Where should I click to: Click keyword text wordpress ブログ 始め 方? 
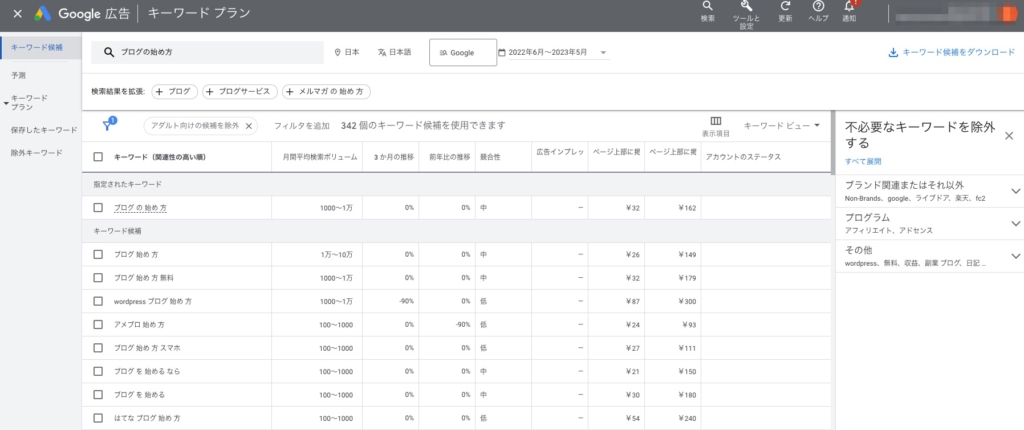152,301
